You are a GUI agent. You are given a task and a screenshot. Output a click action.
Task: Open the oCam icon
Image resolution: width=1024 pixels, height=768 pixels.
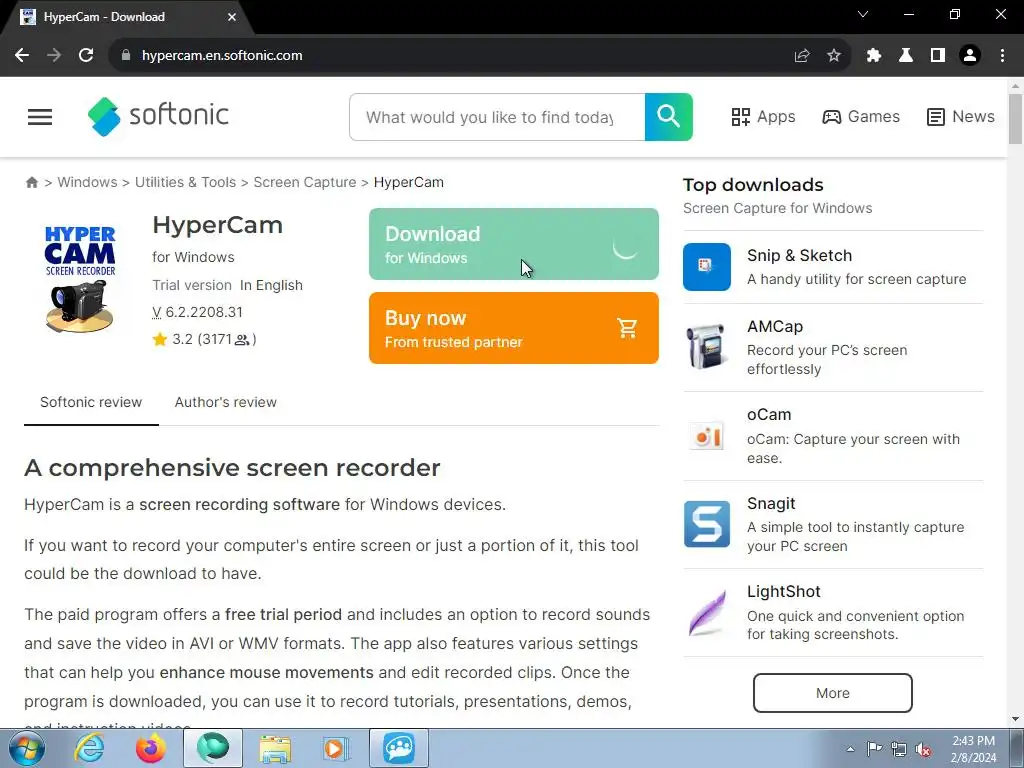click(707, 436)
